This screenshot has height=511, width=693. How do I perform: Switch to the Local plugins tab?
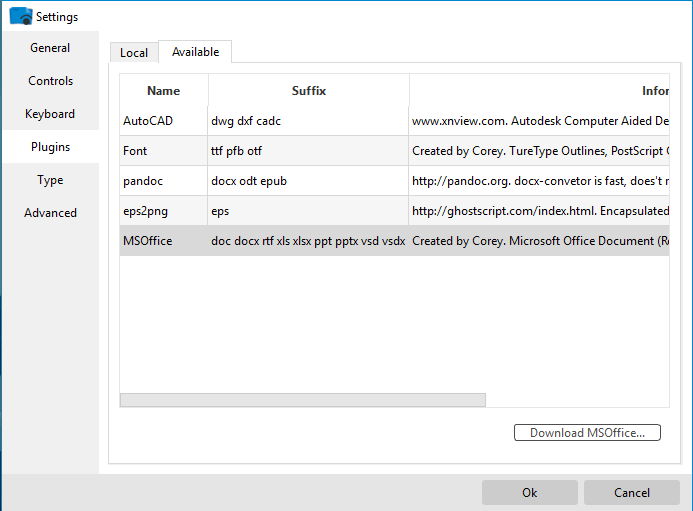point(134,53)
